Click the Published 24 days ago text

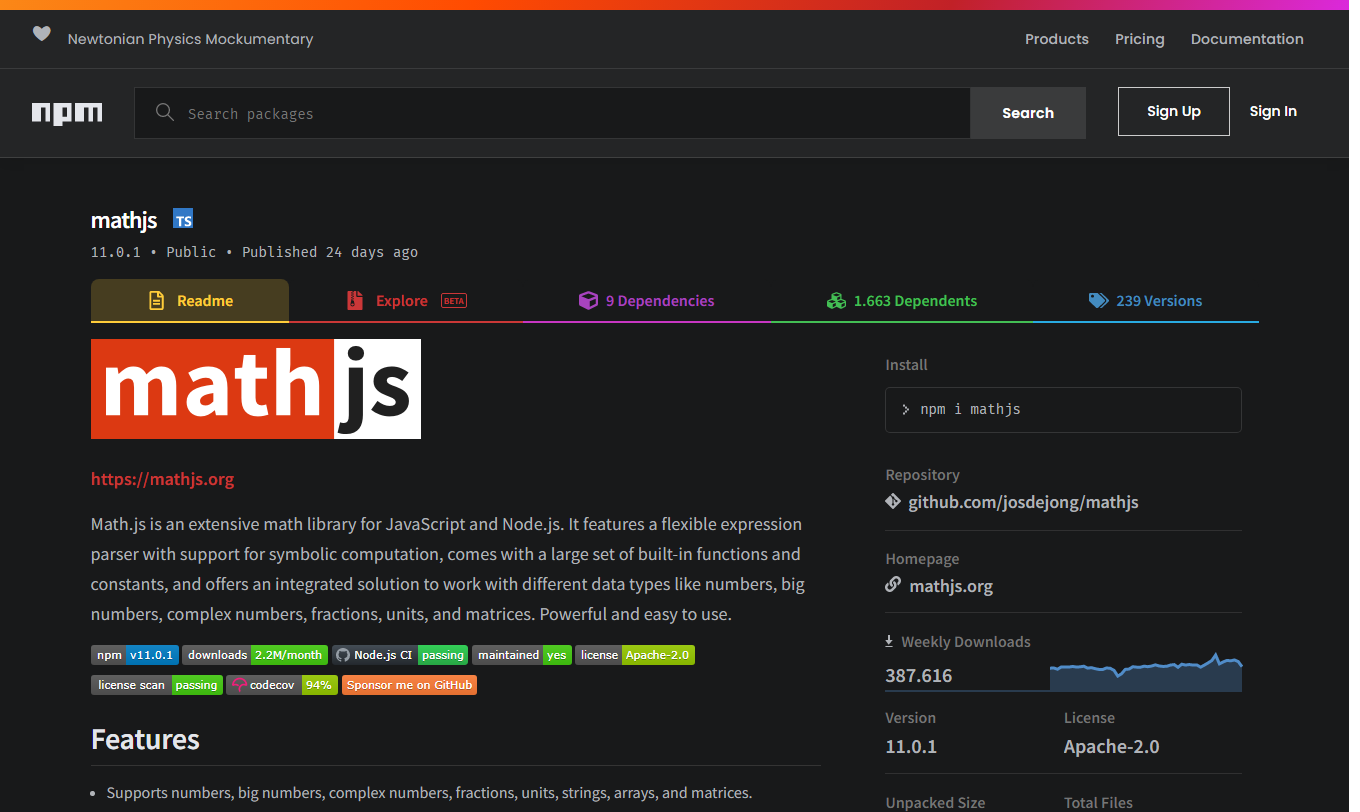tap(330, 252)
